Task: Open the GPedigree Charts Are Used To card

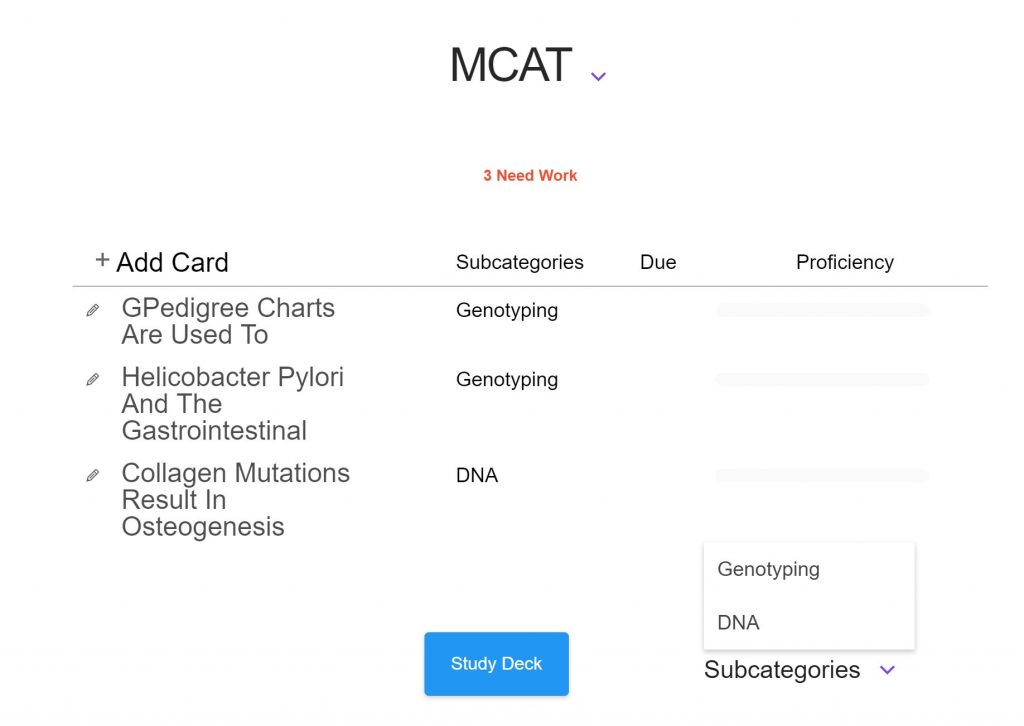Action: tap(228, 321)
